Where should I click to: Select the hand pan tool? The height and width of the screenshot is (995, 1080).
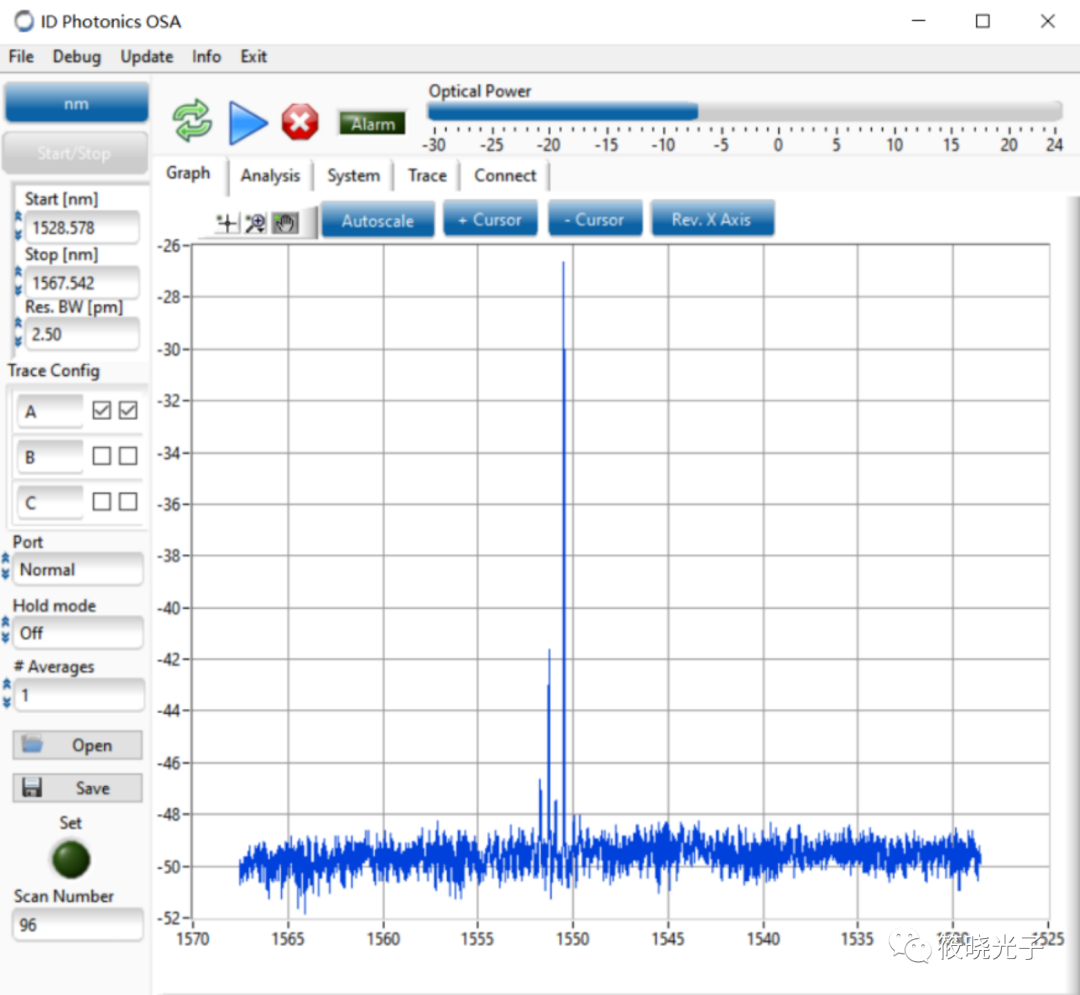point(285,223)
